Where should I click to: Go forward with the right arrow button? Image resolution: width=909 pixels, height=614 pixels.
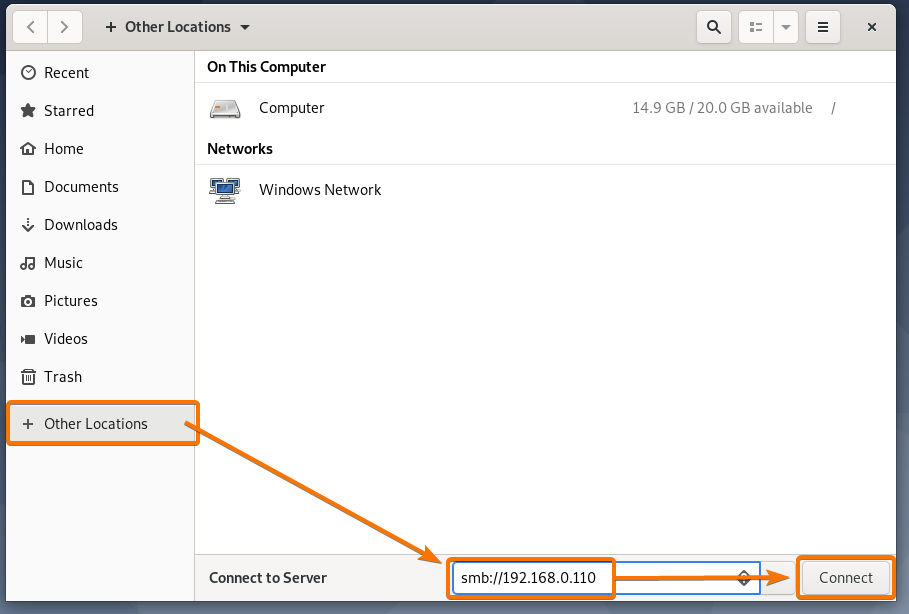[x=65, y=27]
